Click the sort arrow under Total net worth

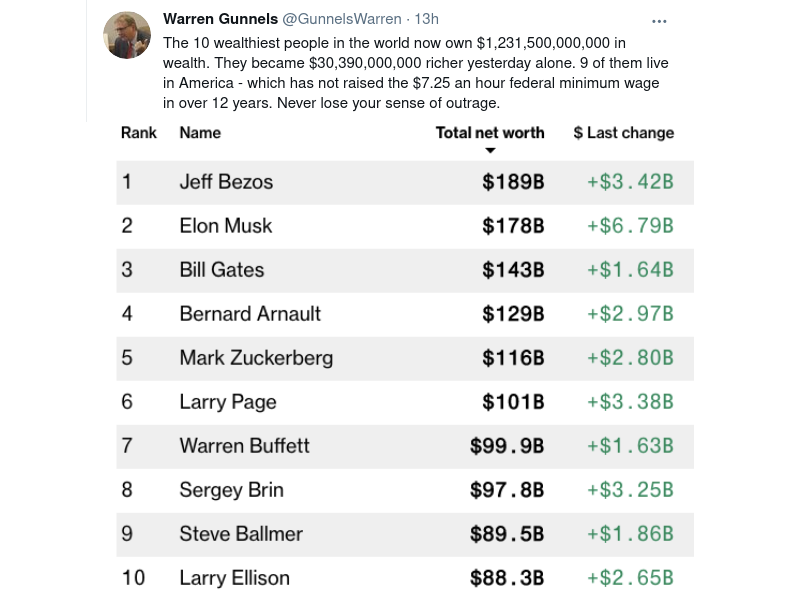[x=490, y=151]
